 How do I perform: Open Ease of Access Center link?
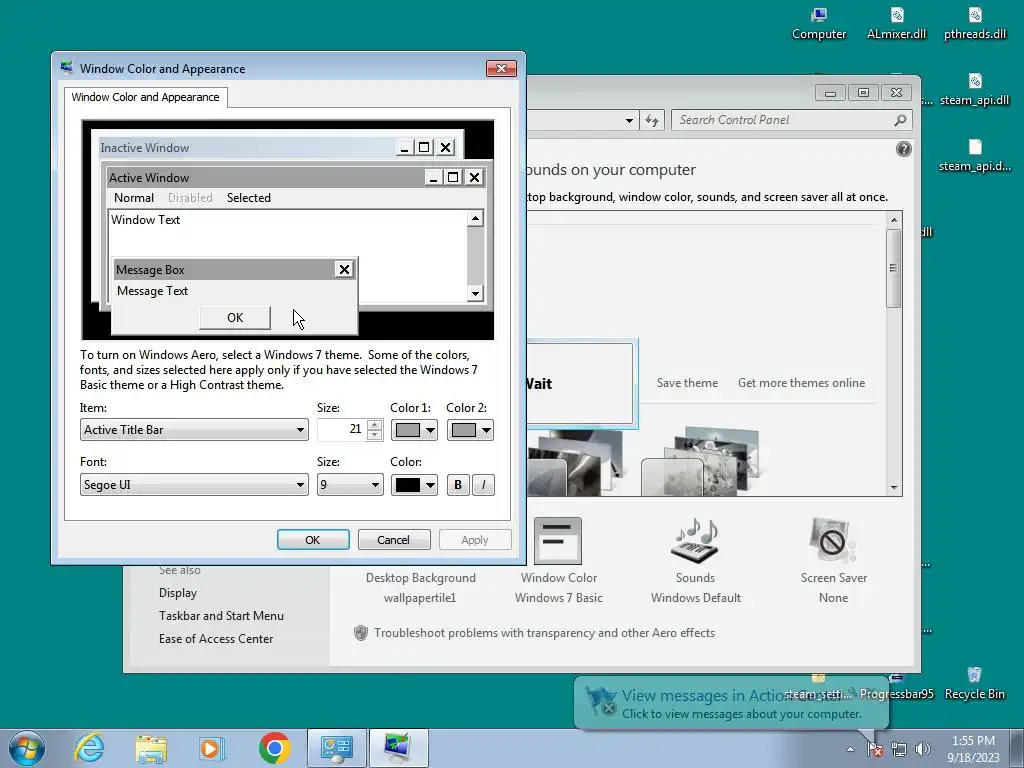pos(216,639)
